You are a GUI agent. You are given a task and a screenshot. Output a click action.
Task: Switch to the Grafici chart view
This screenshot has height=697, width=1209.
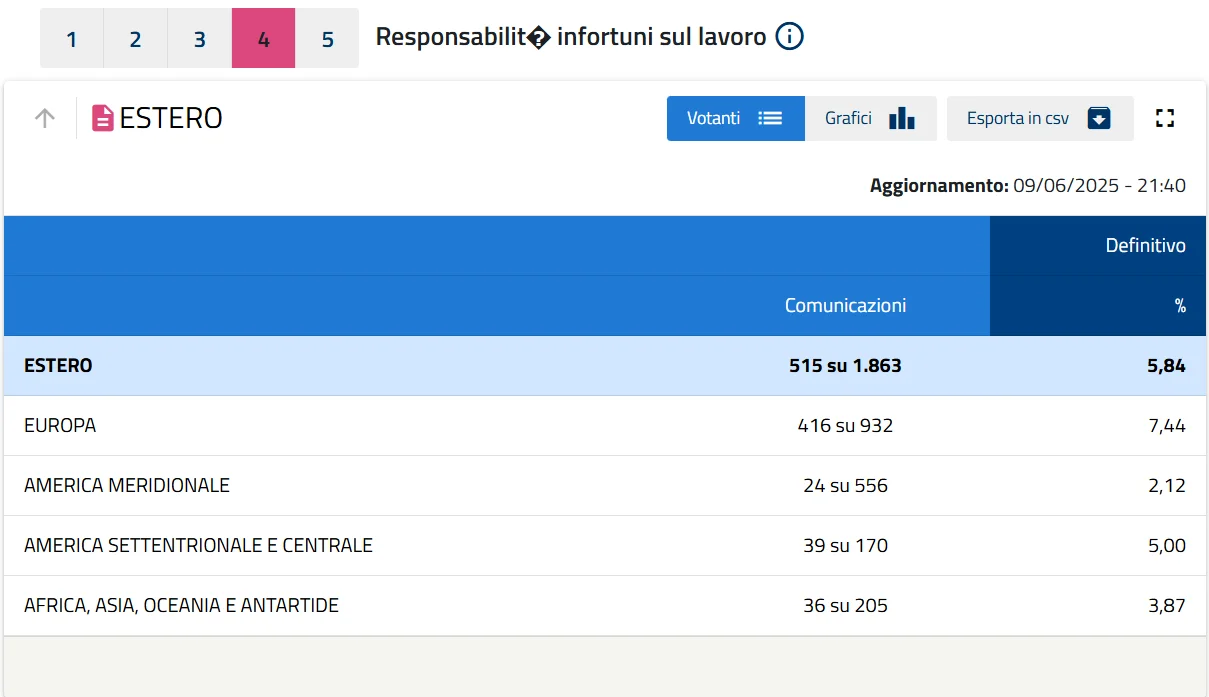[x=849, y=118]
